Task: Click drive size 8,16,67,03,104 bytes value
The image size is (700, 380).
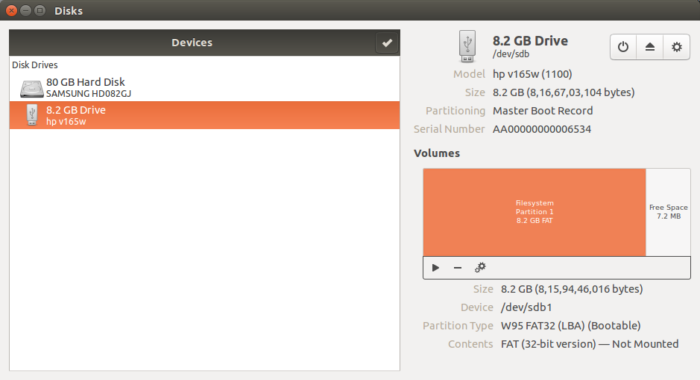Action: coord(563,92)
